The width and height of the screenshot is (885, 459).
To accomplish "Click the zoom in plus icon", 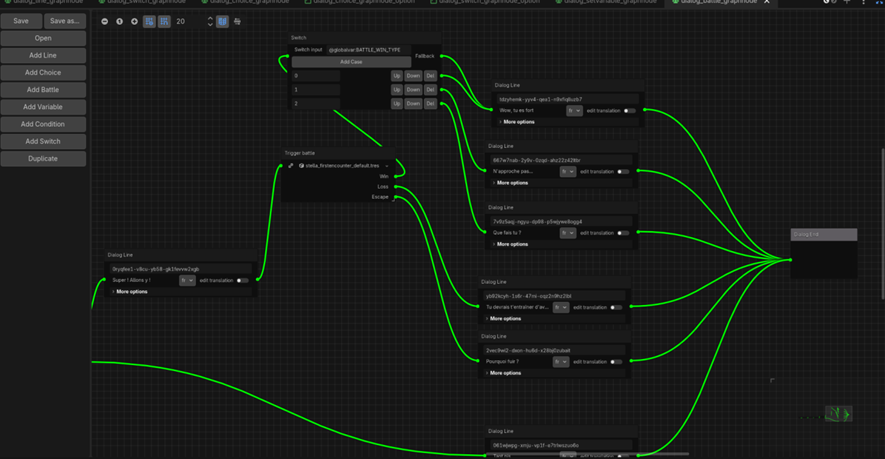I will pyautogui.click(x=134, y=21).
